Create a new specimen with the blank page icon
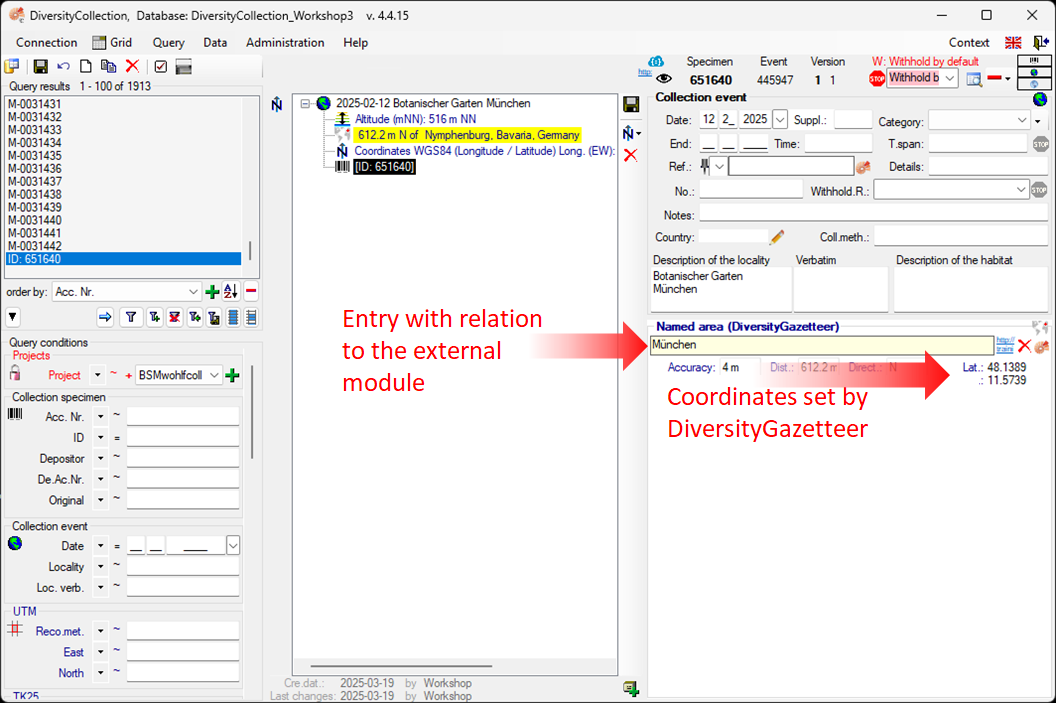Screen dimensions: 1056x703 click(86, 66)
